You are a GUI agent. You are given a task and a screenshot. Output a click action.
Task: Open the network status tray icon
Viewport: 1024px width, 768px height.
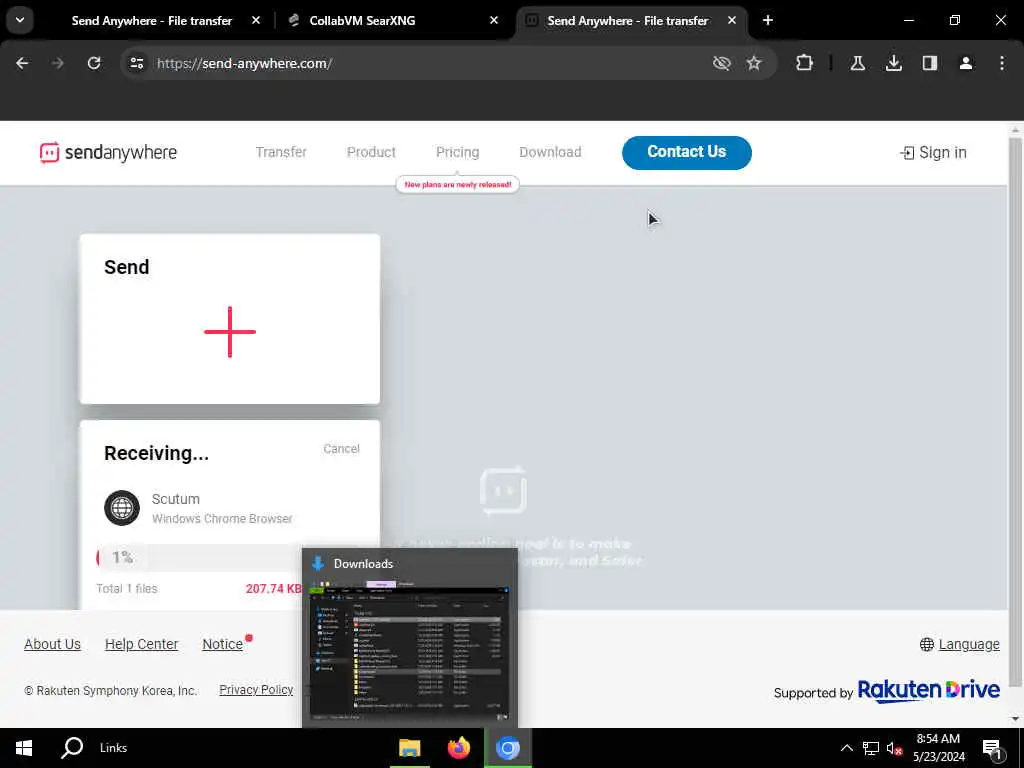tap(871, 748)
